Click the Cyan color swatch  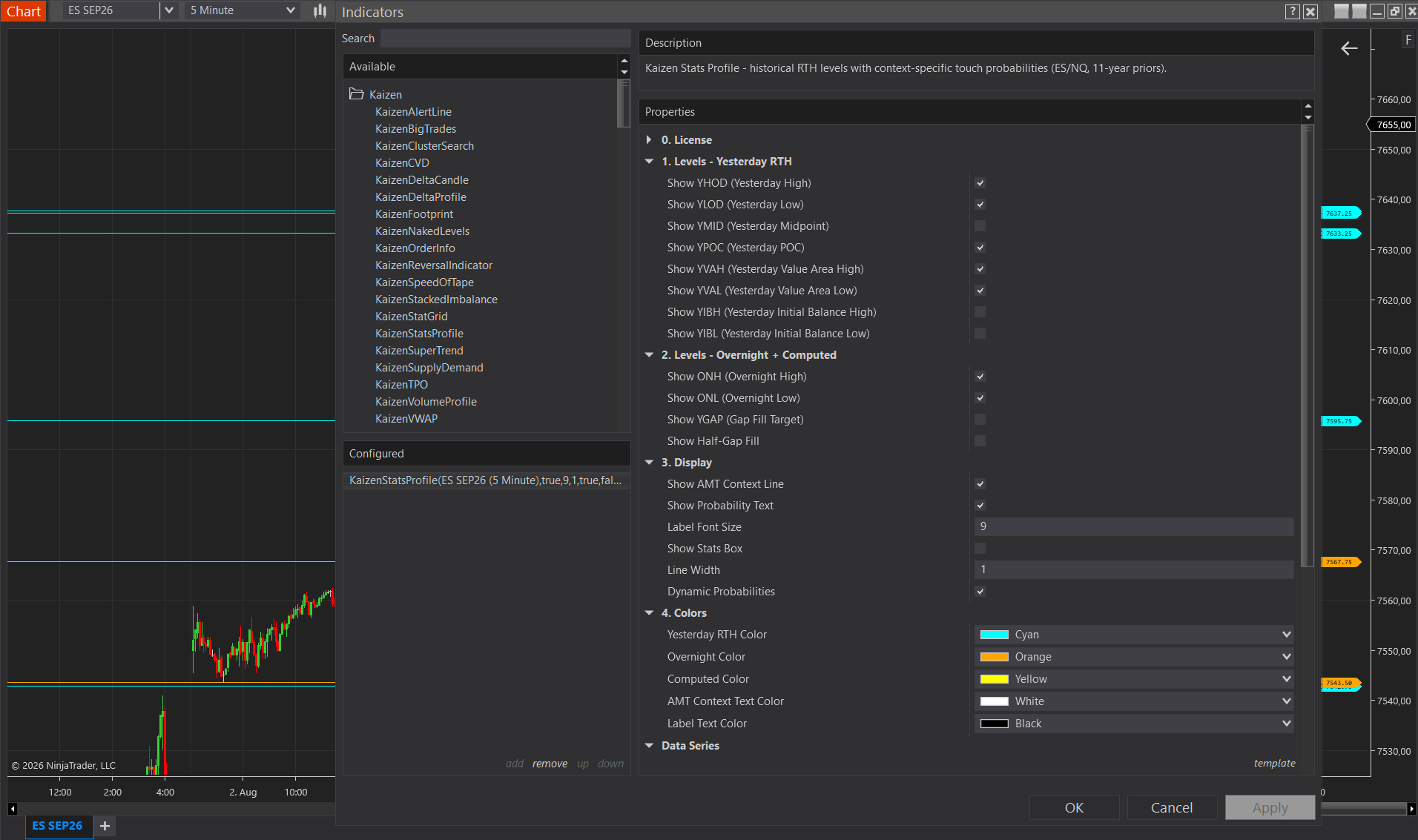pos(994,635)
